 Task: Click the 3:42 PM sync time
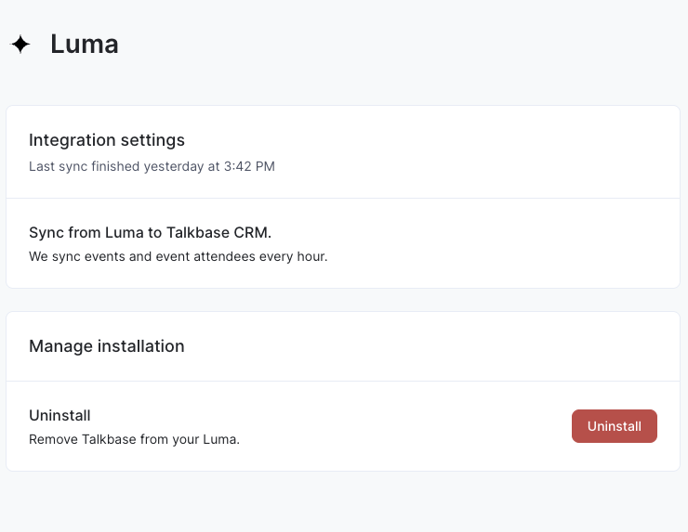249,166
